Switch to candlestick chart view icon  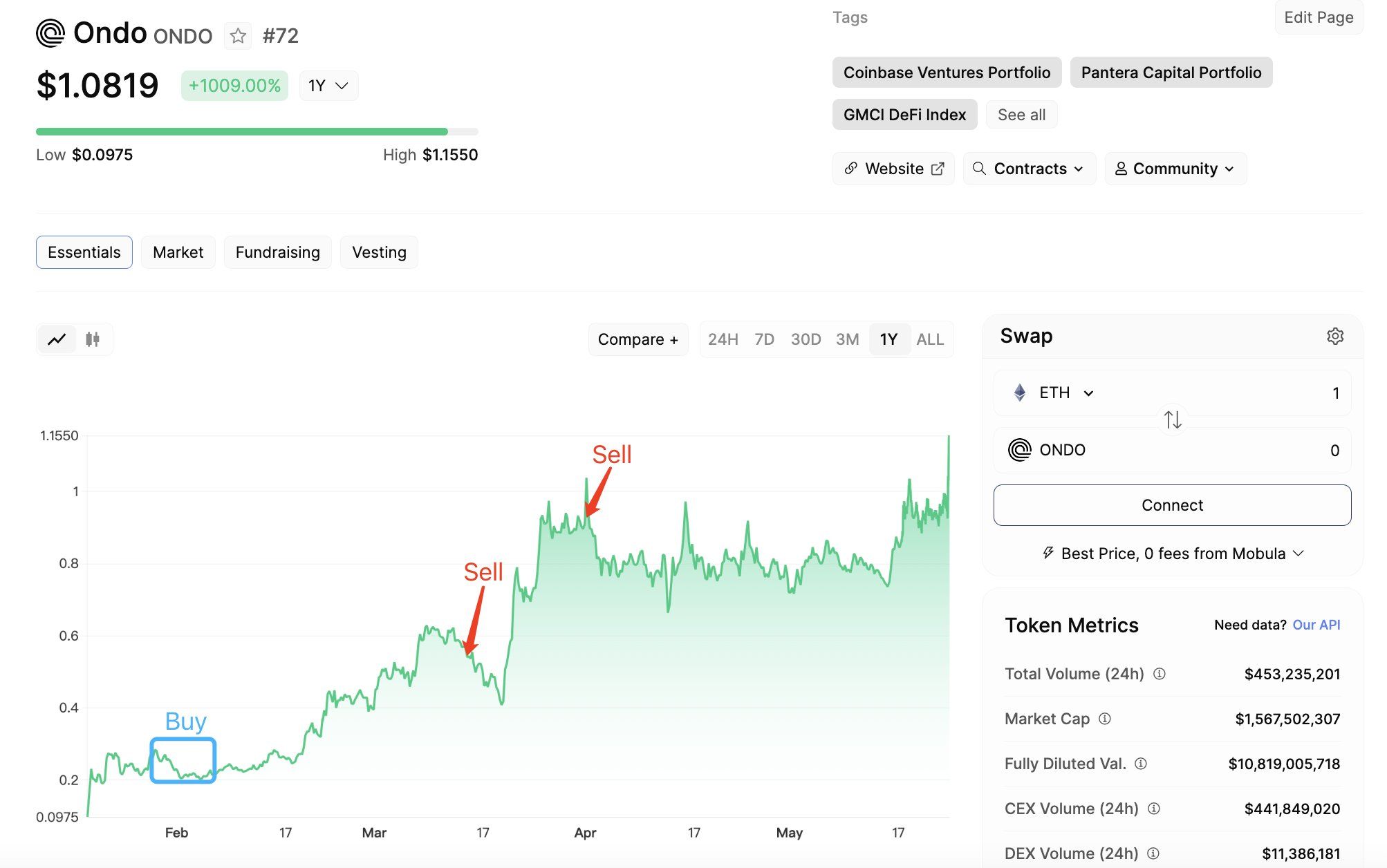tap(93, 339)
